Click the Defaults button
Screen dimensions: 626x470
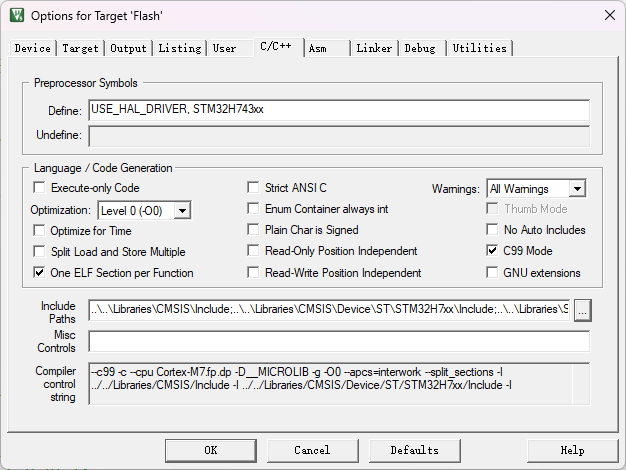click(x=415, y=450)
